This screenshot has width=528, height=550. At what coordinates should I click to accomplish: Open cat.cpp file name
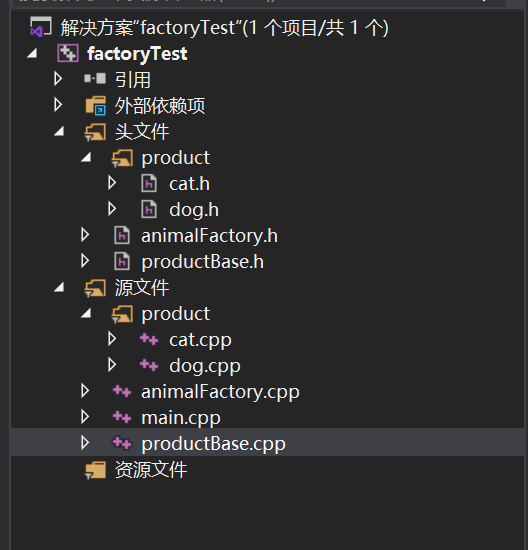(x=200, y=340)
